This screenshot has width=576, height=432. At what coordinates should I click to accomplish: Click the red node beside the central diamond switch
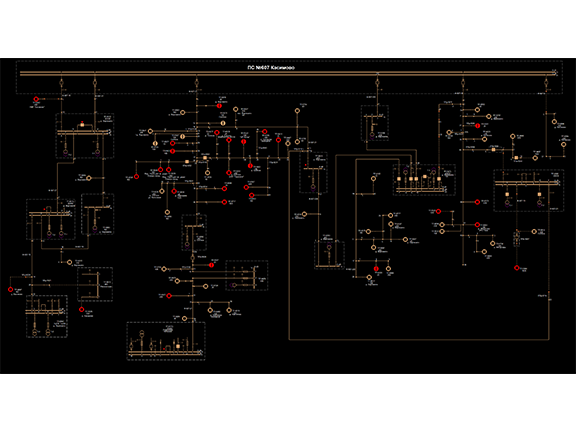pyautogui.click(x=211, y=265)
